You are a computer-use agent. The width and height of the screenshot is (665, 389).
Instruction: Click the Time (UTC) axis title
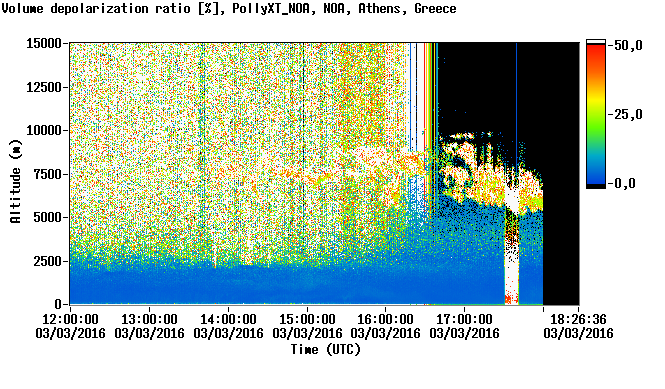325,349
